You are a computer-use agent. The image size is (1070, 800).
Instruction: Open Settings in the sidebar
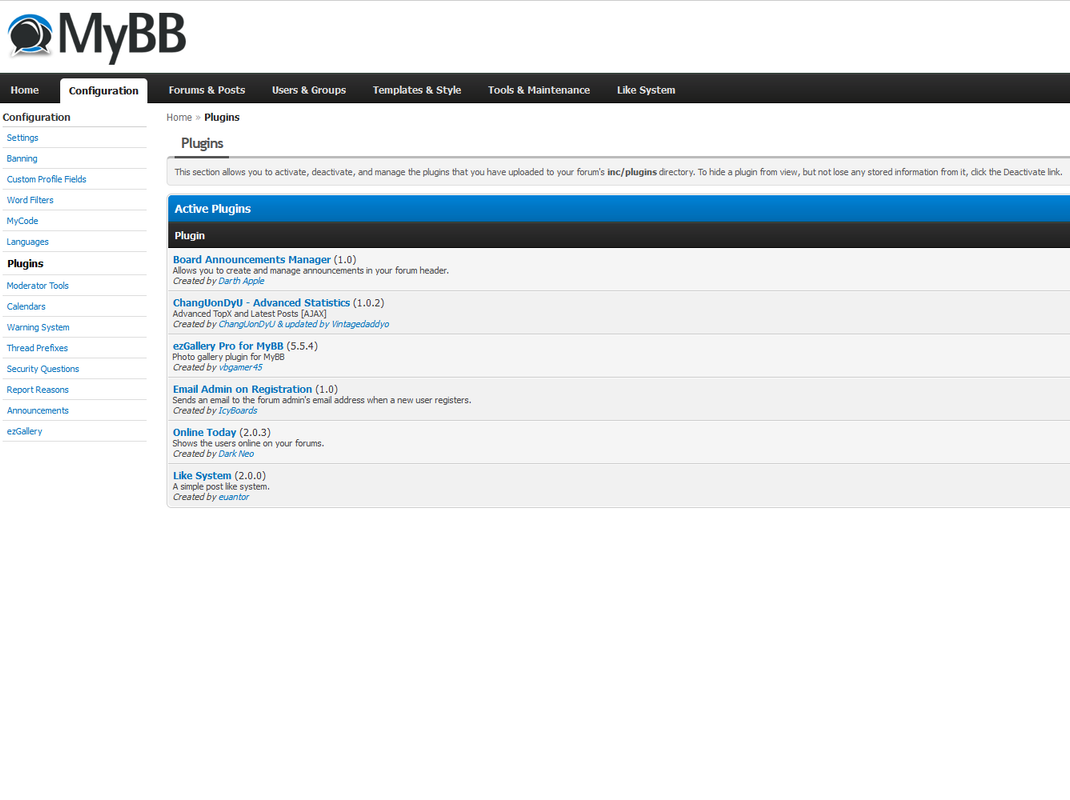(23, 138)
